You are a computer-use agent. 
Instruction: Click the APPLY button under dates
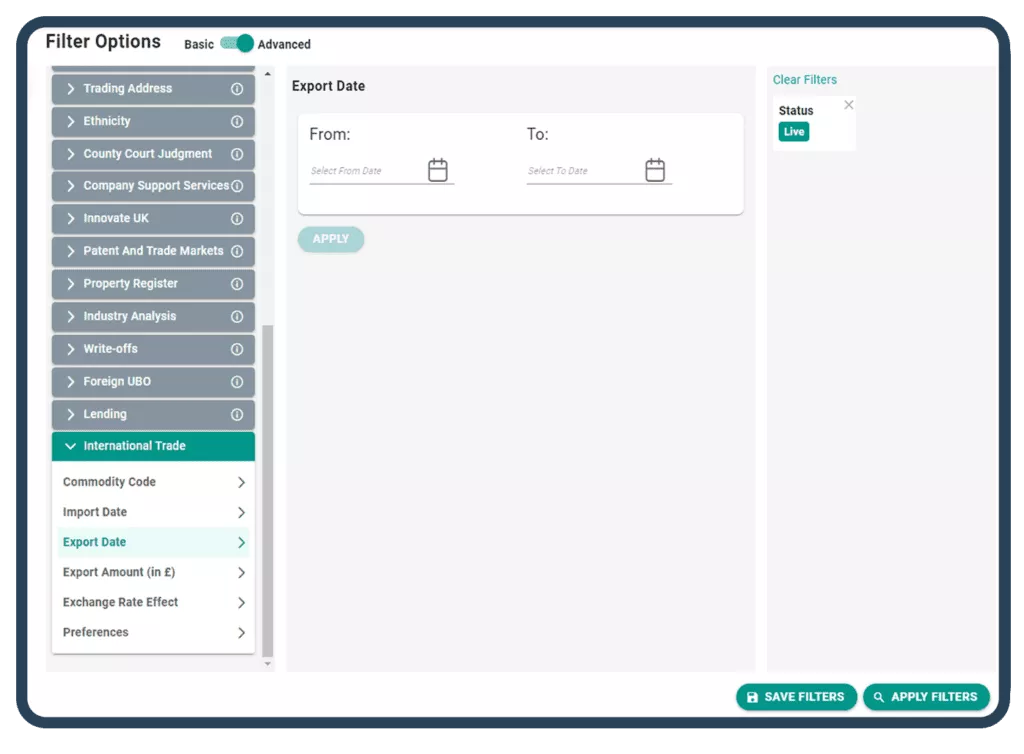[330, 239]
